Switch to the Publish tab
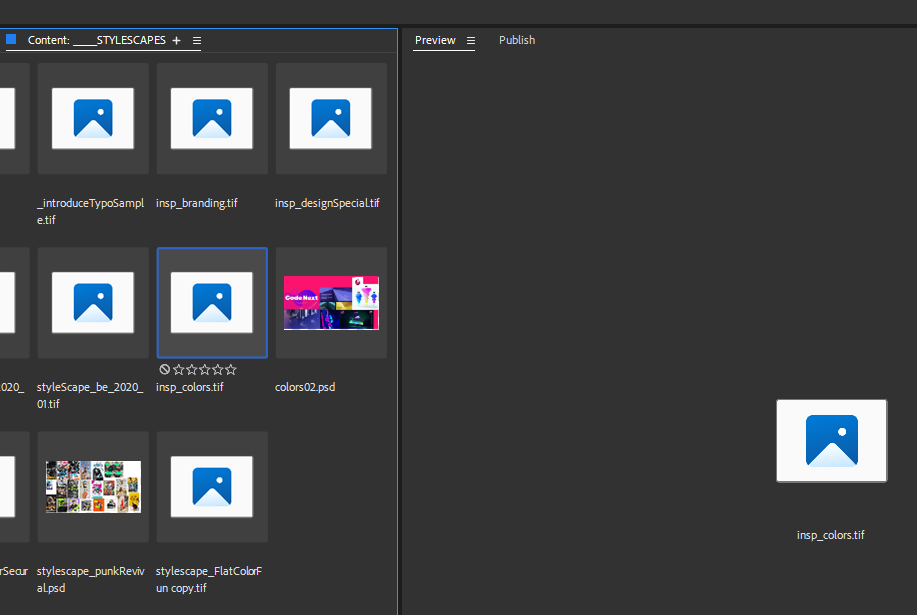 point(516,40)
